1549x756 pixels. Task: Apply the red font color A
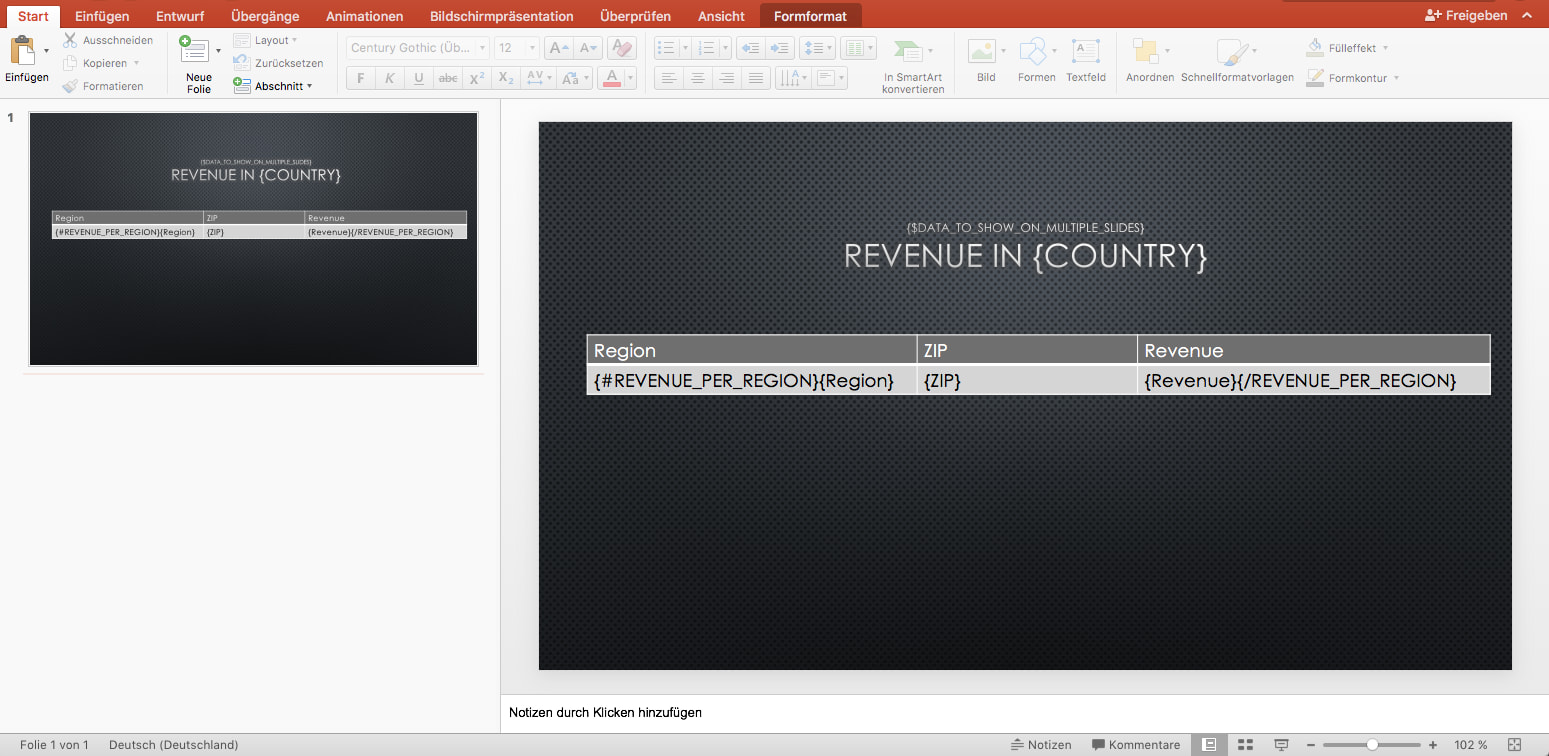[x=612, y=78]
